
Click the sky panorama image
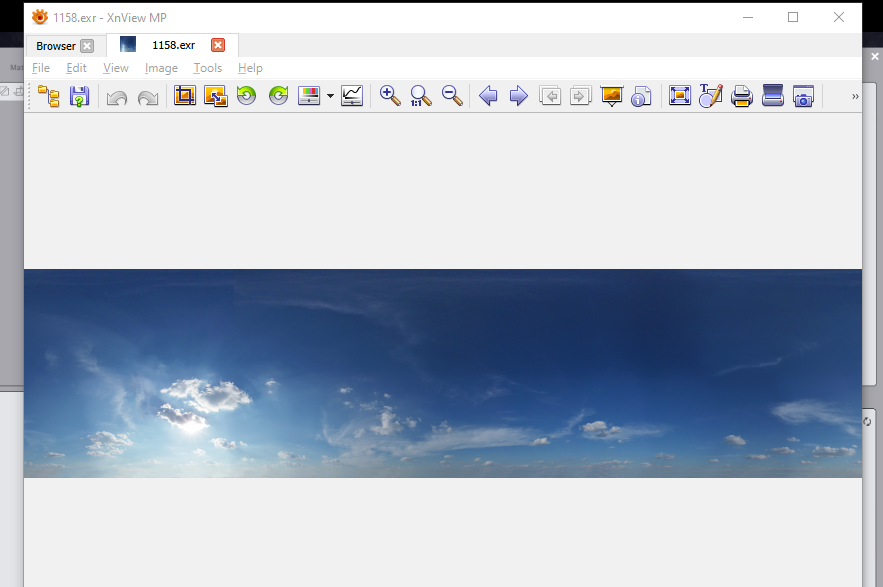(x=443, y=373)
